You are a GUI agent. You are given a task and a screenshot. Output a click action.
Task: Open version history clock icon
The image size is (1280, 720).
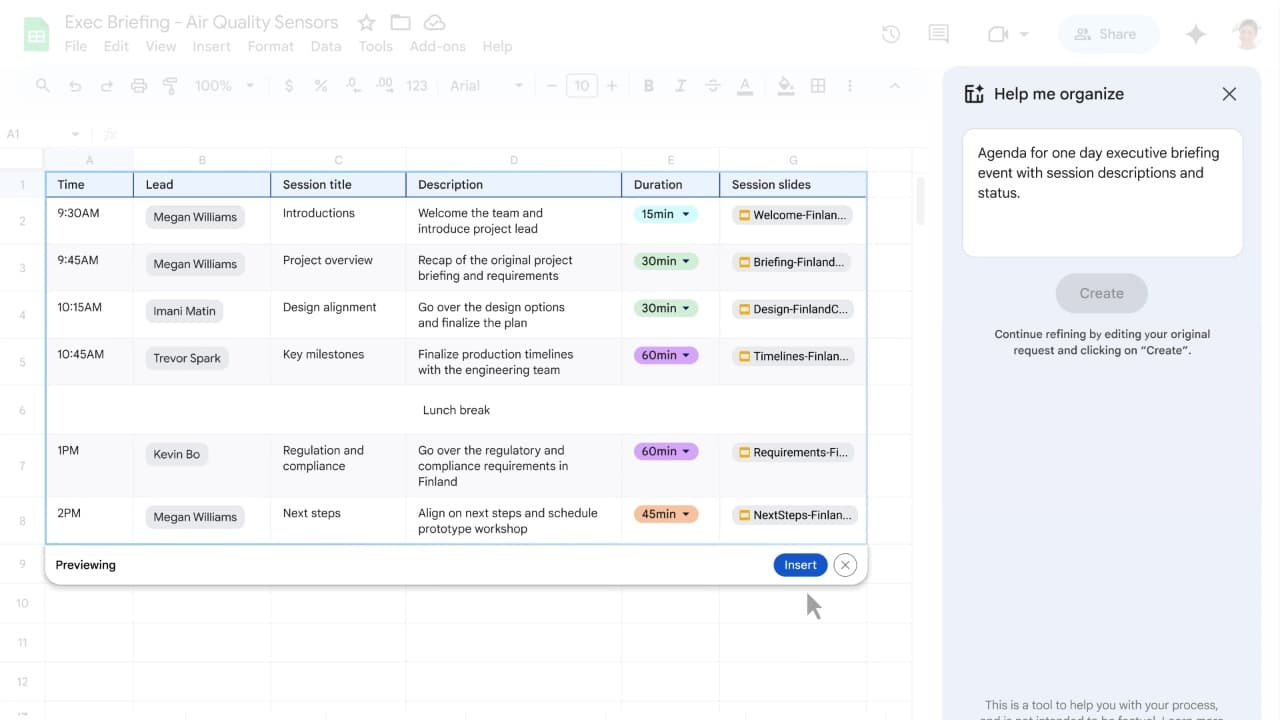point(890,34)
